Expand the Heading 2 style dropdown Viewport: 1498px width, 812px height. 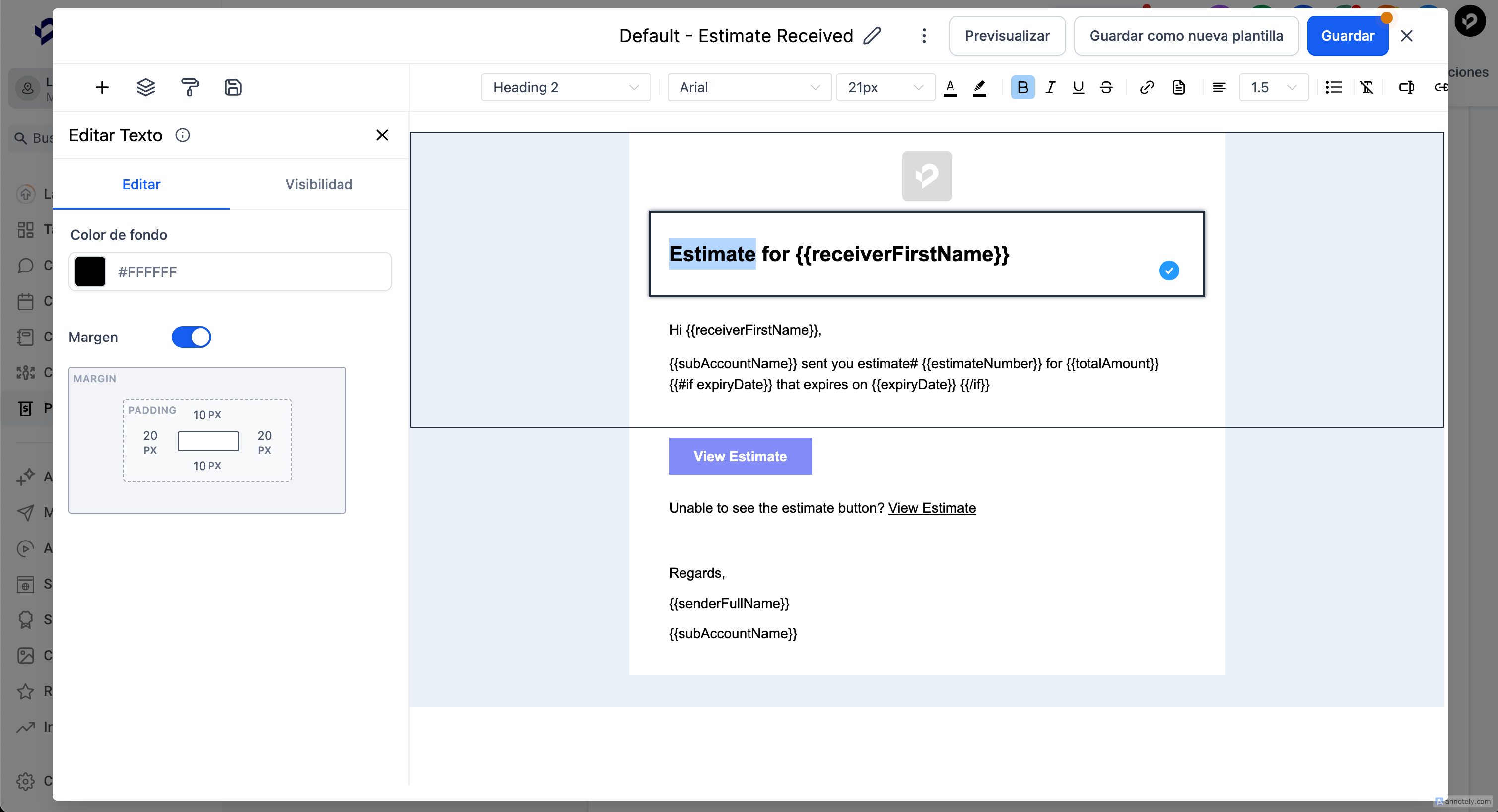pyautogui.click(x=565, y=87)
